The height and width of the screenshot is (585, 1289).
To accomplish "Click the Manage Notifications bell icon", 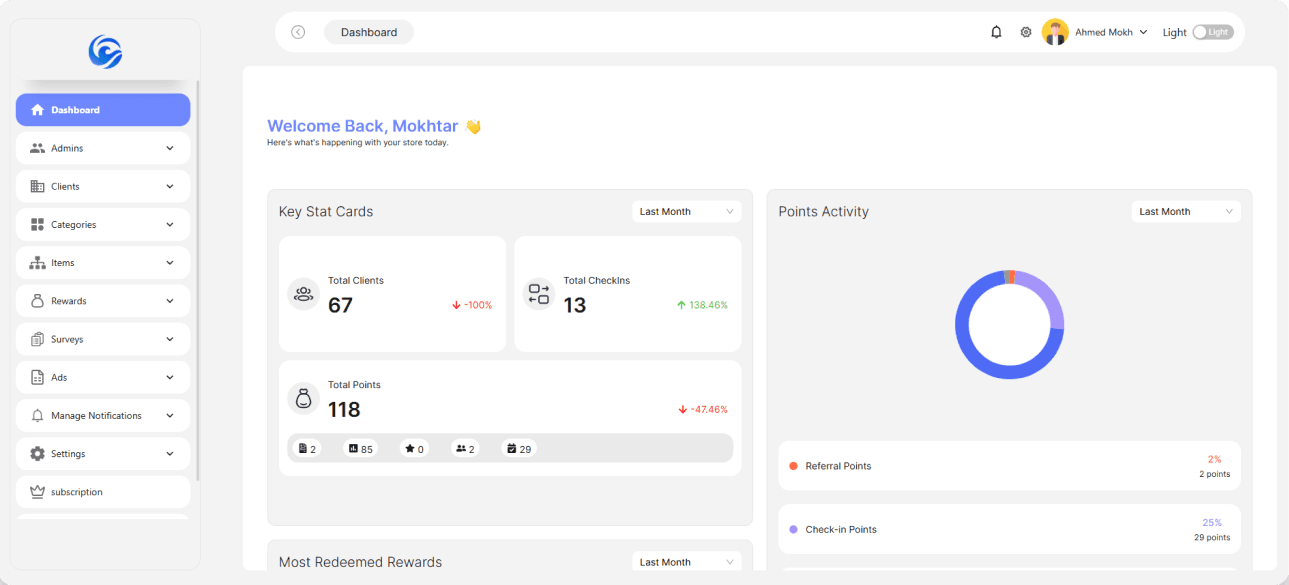I will (x=38, y=415).
